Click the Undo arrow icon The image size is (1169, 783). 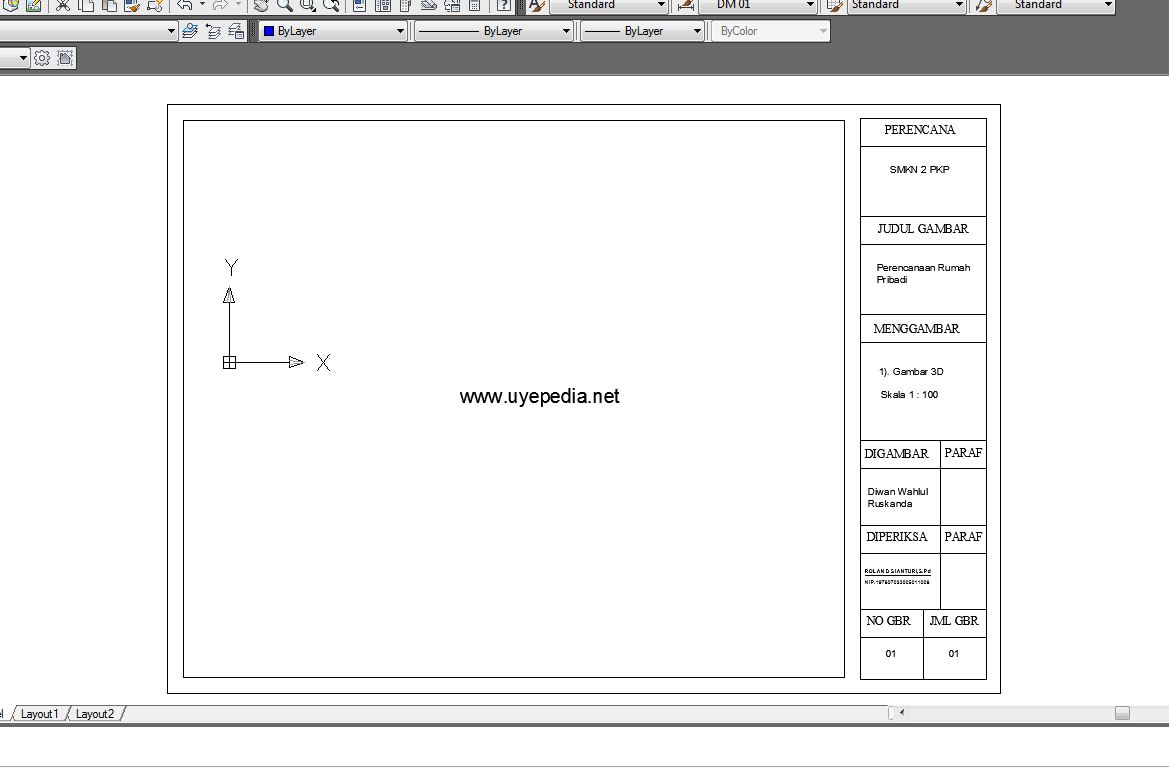pos(184,5)
